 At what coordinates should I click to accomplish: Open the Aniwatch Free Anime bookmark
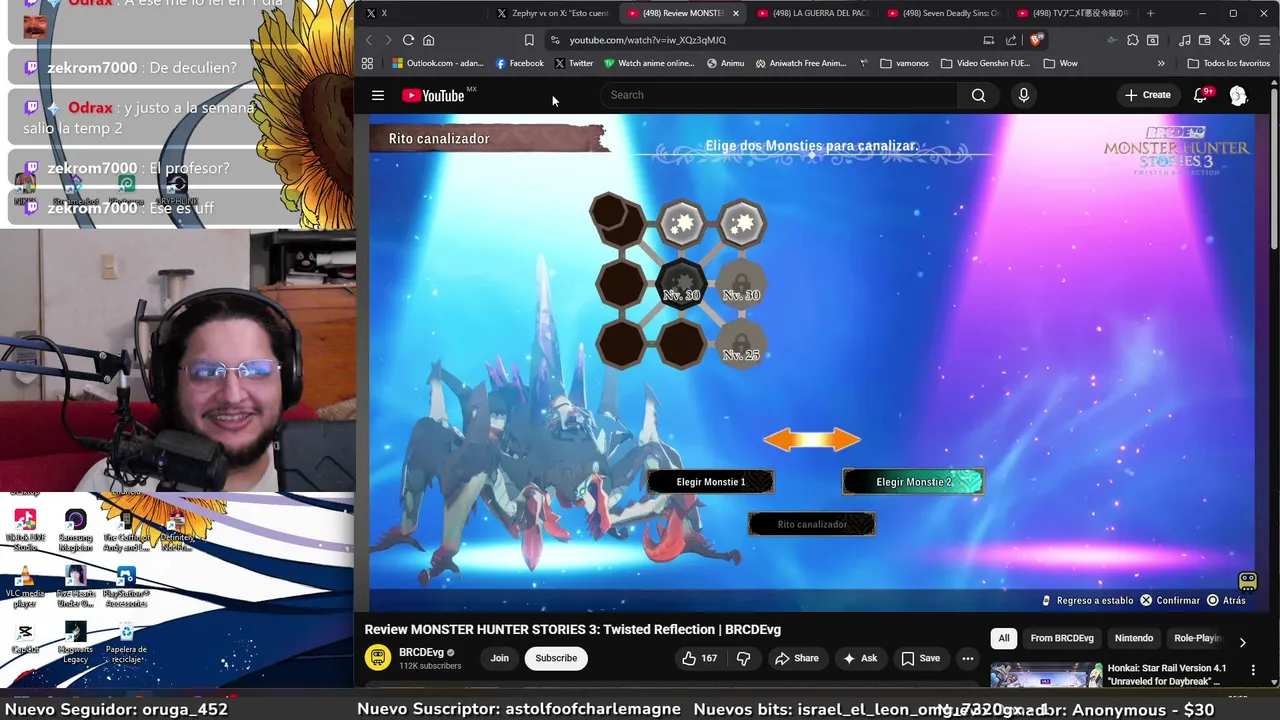(801, 63)
